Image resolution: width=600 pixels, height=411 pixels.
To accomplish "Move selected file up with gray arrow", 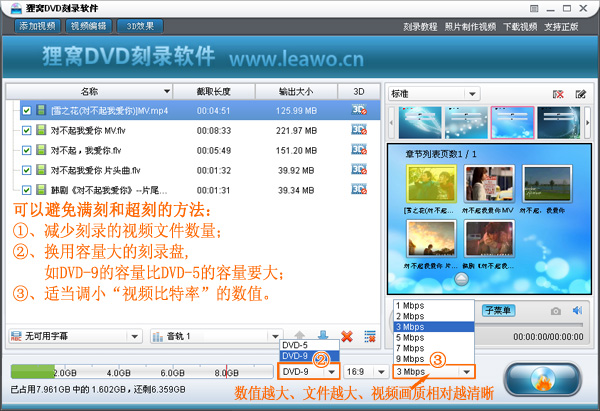I will click(300, 334).
